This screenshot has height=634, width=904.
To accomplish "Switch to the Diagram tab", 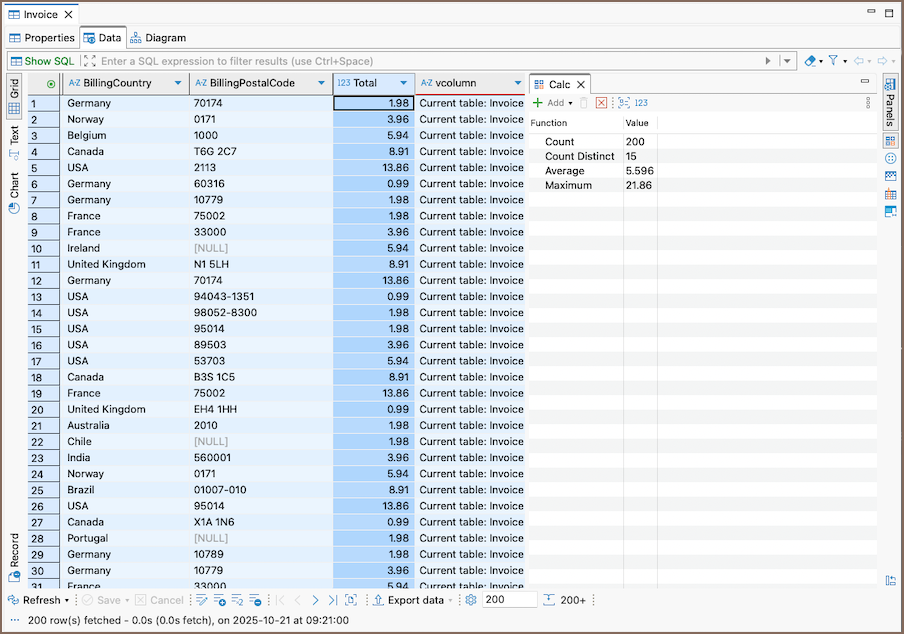I will (x=158, y=38).
